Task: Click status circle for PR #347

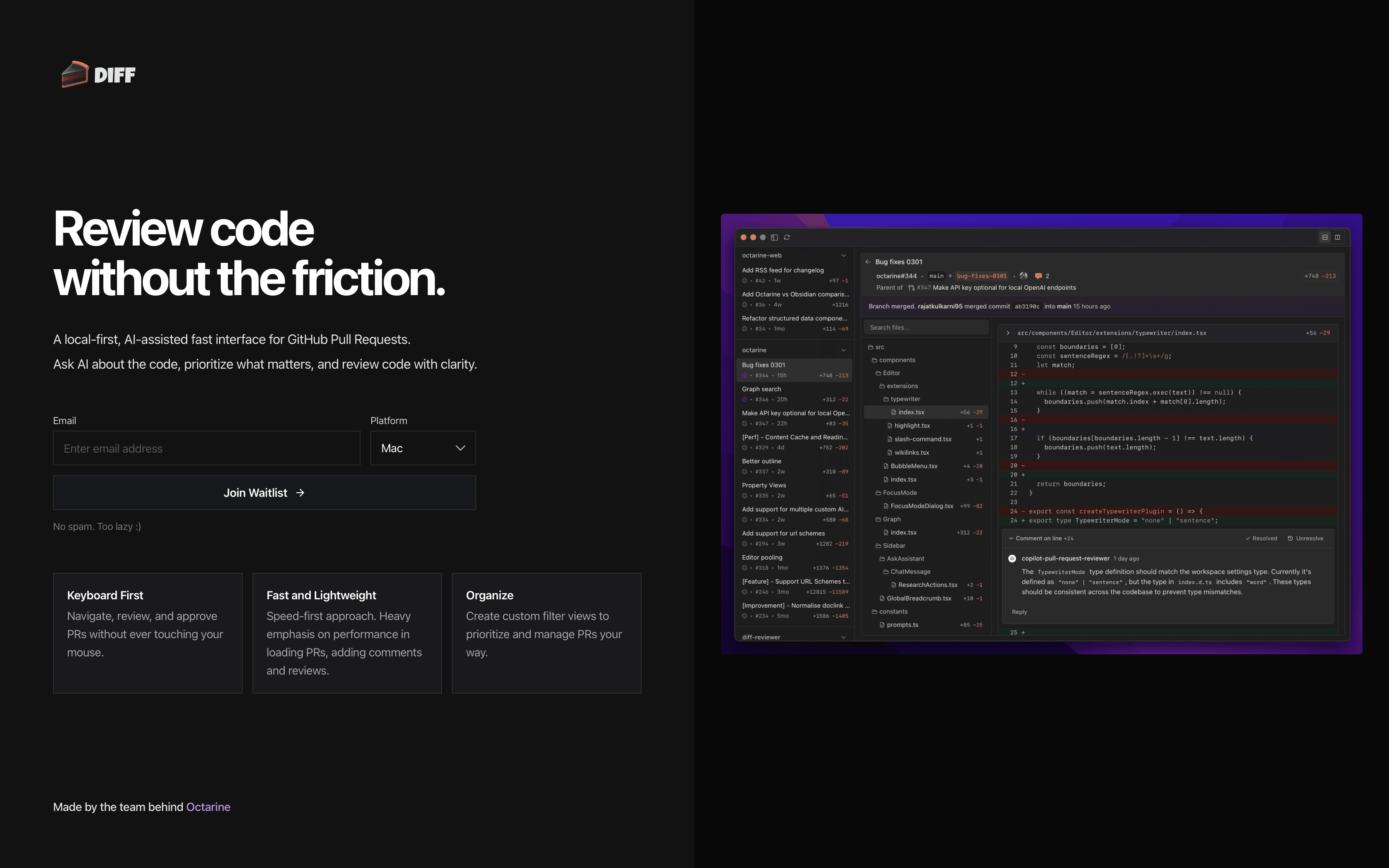Action: (x=745, y=424)
